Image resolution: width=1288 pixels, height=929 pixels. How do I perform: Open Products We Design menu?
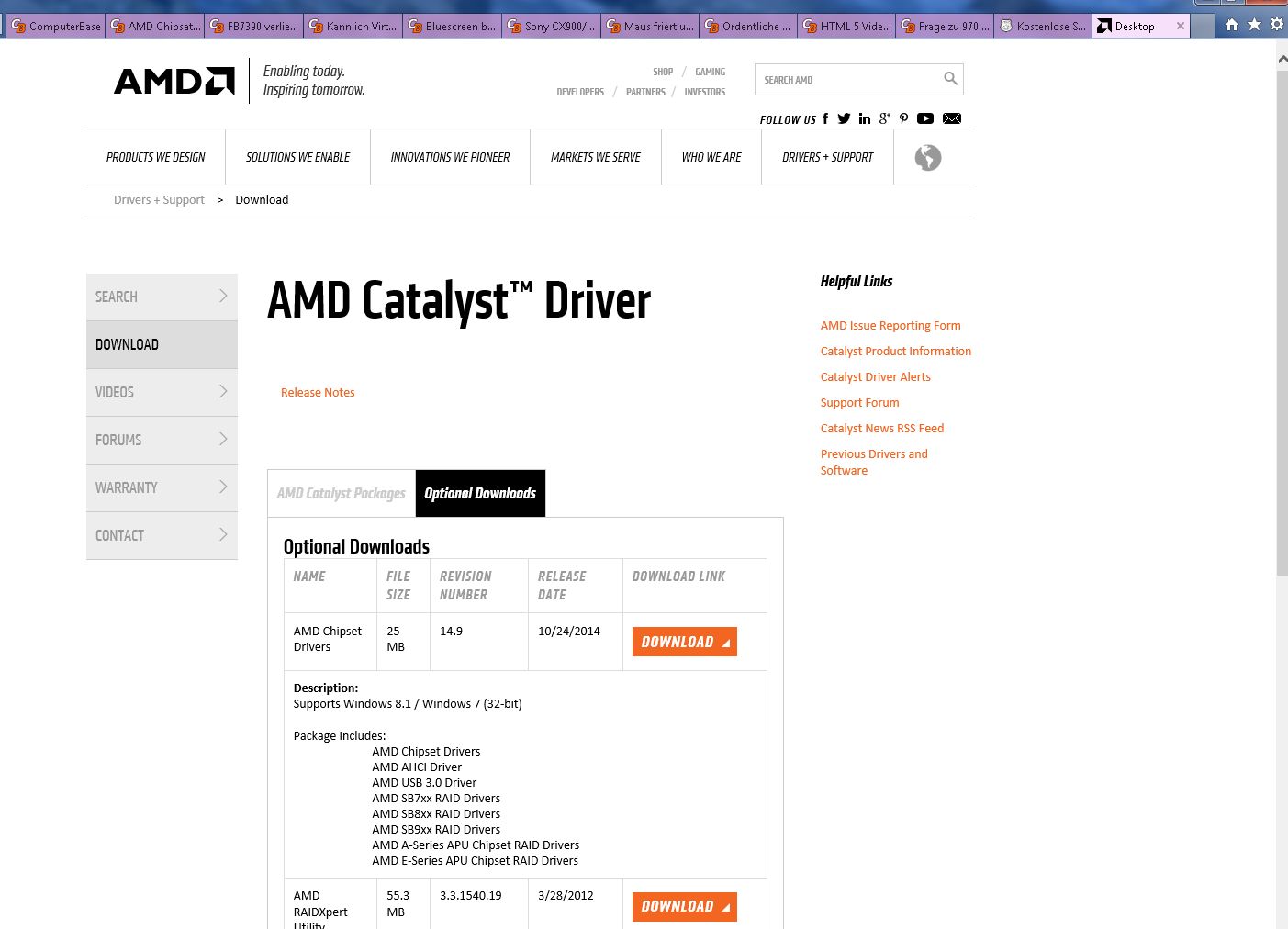tap(156, 157)
